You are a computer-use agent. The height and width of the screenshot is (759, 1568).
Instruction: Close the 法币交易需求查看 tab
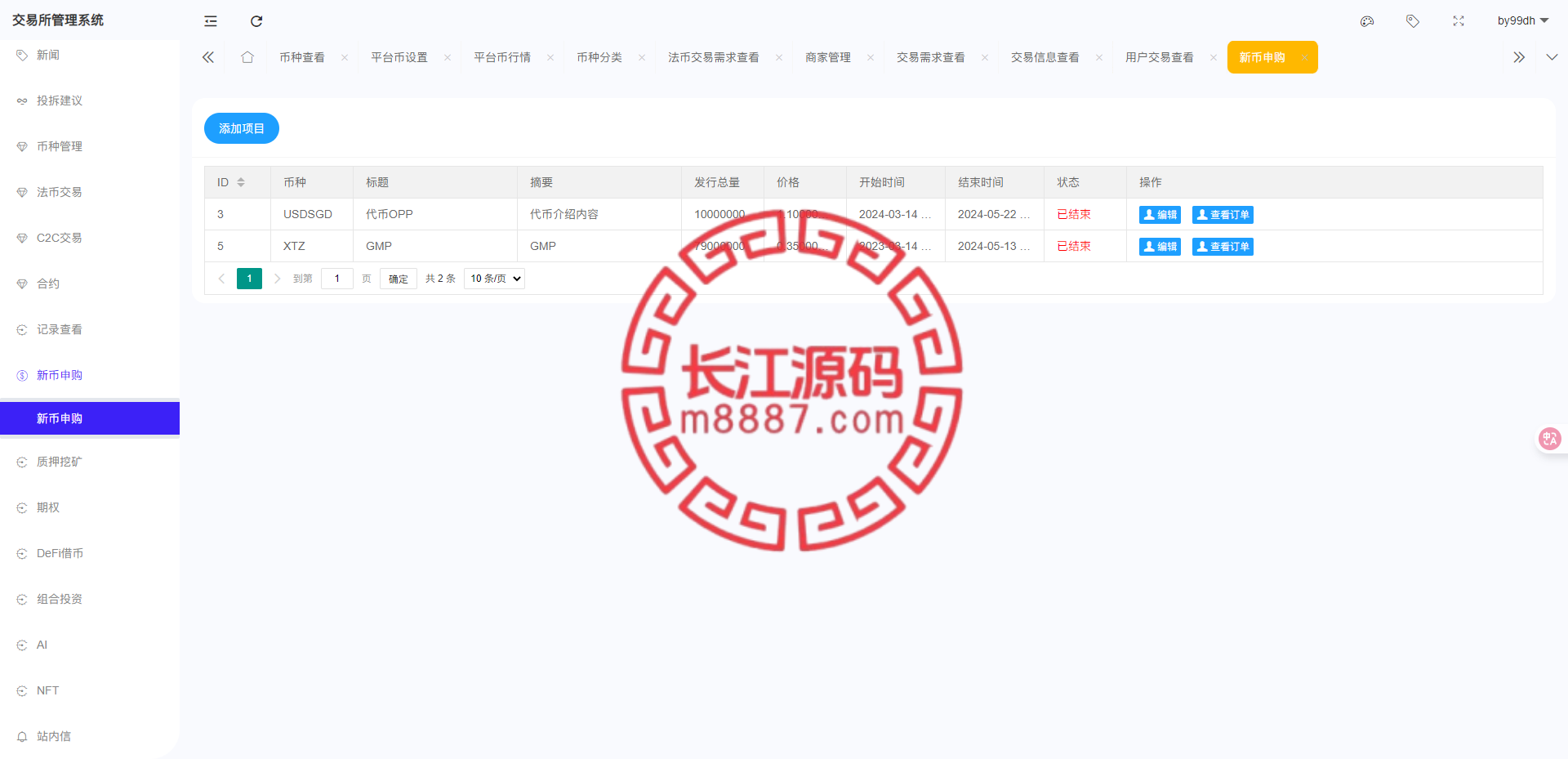click(x=779, y=57)
